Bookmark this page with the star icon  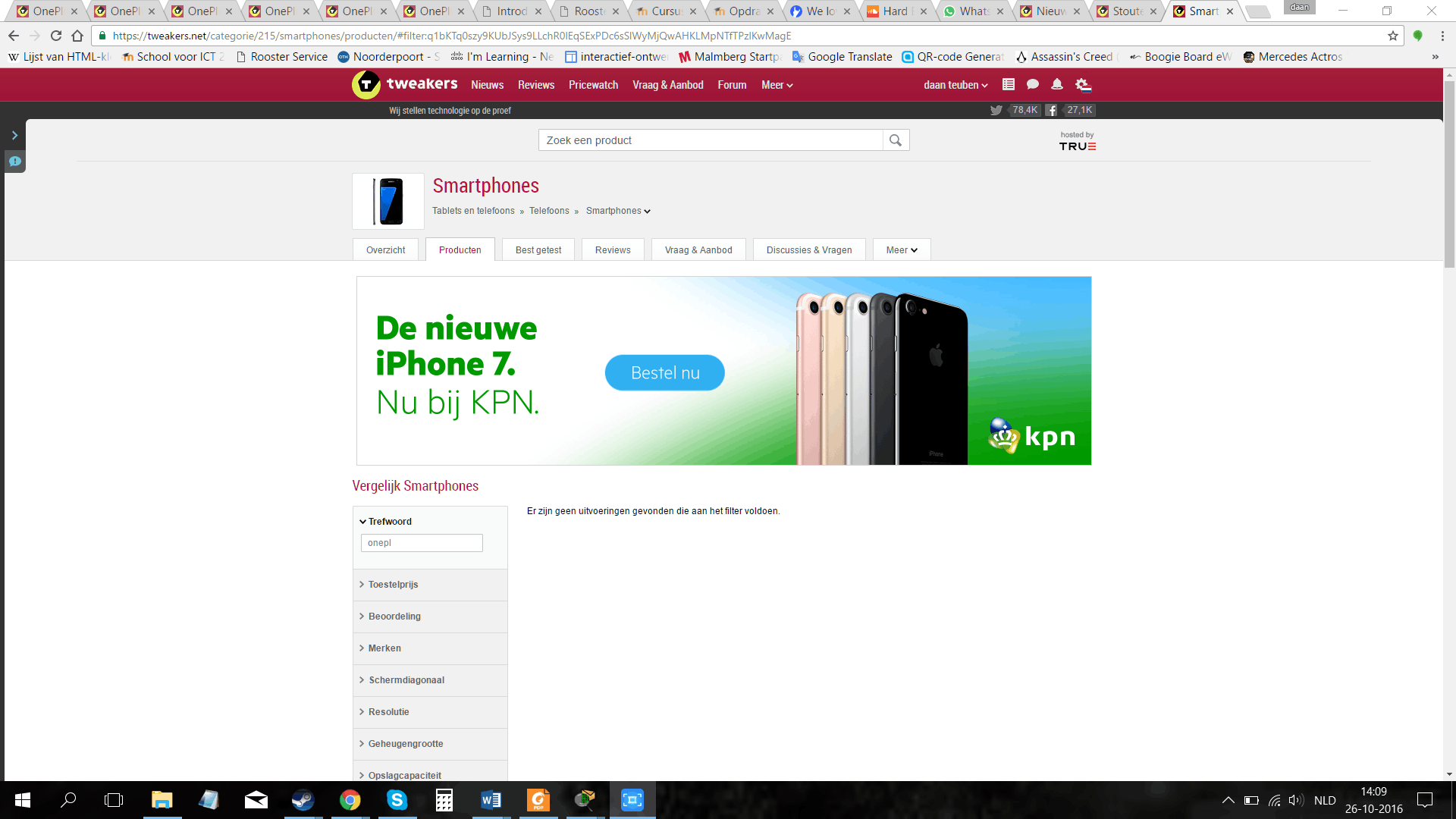coord(1393,36)
